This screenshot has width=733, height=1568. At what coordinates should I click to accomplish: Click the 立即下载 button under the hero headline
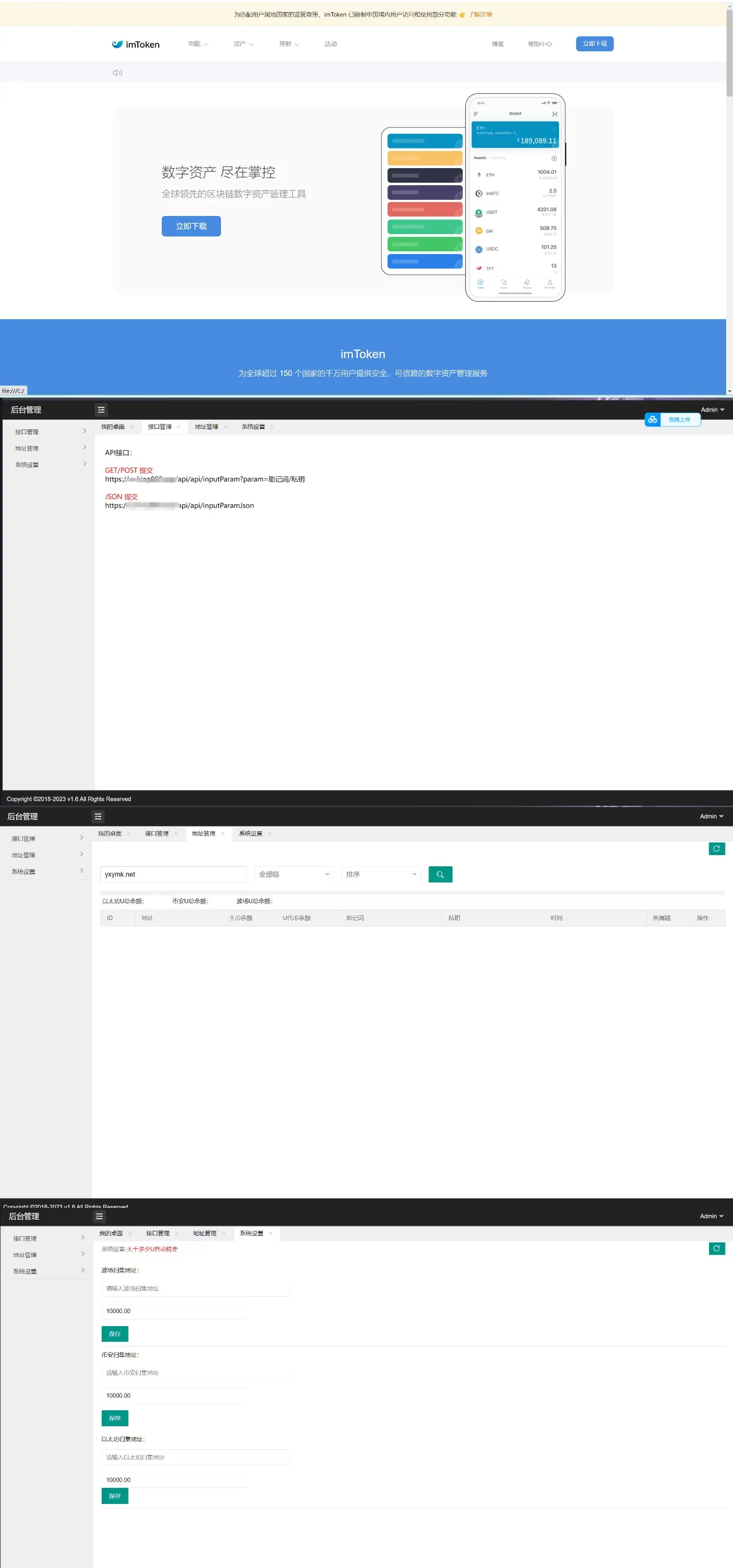pyautogui.click(x=191, y=226)
